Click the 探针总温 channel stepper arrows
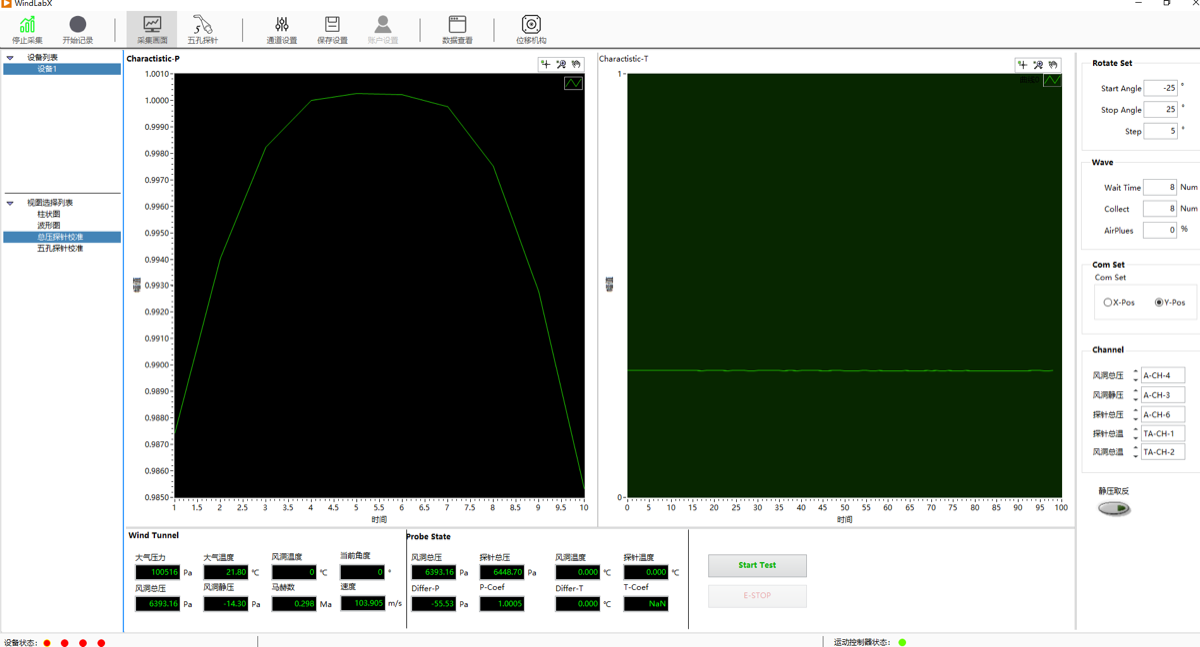Image resolution: width=1200 pixels, height=647 pixels. point(1135,433)
